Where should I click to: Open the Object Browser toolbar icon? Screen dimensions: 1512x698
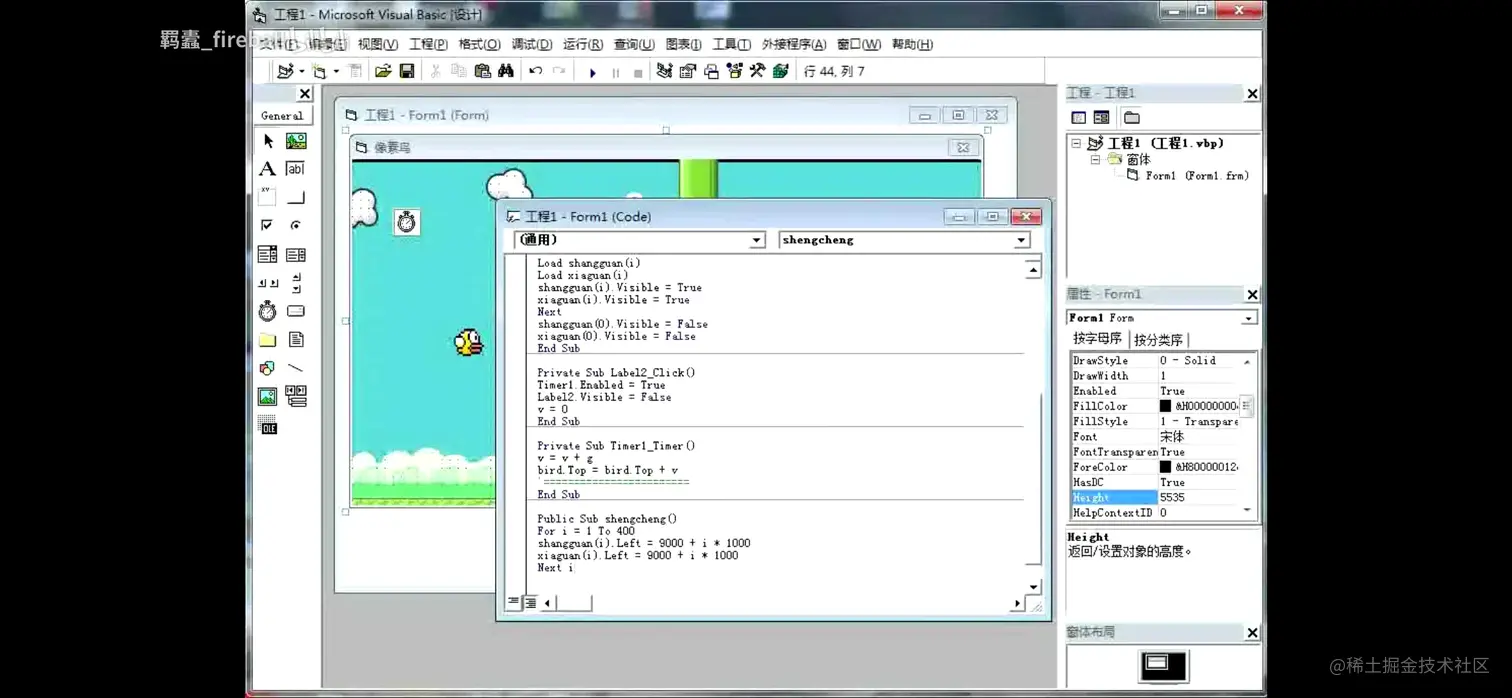(x=735, y=71)
